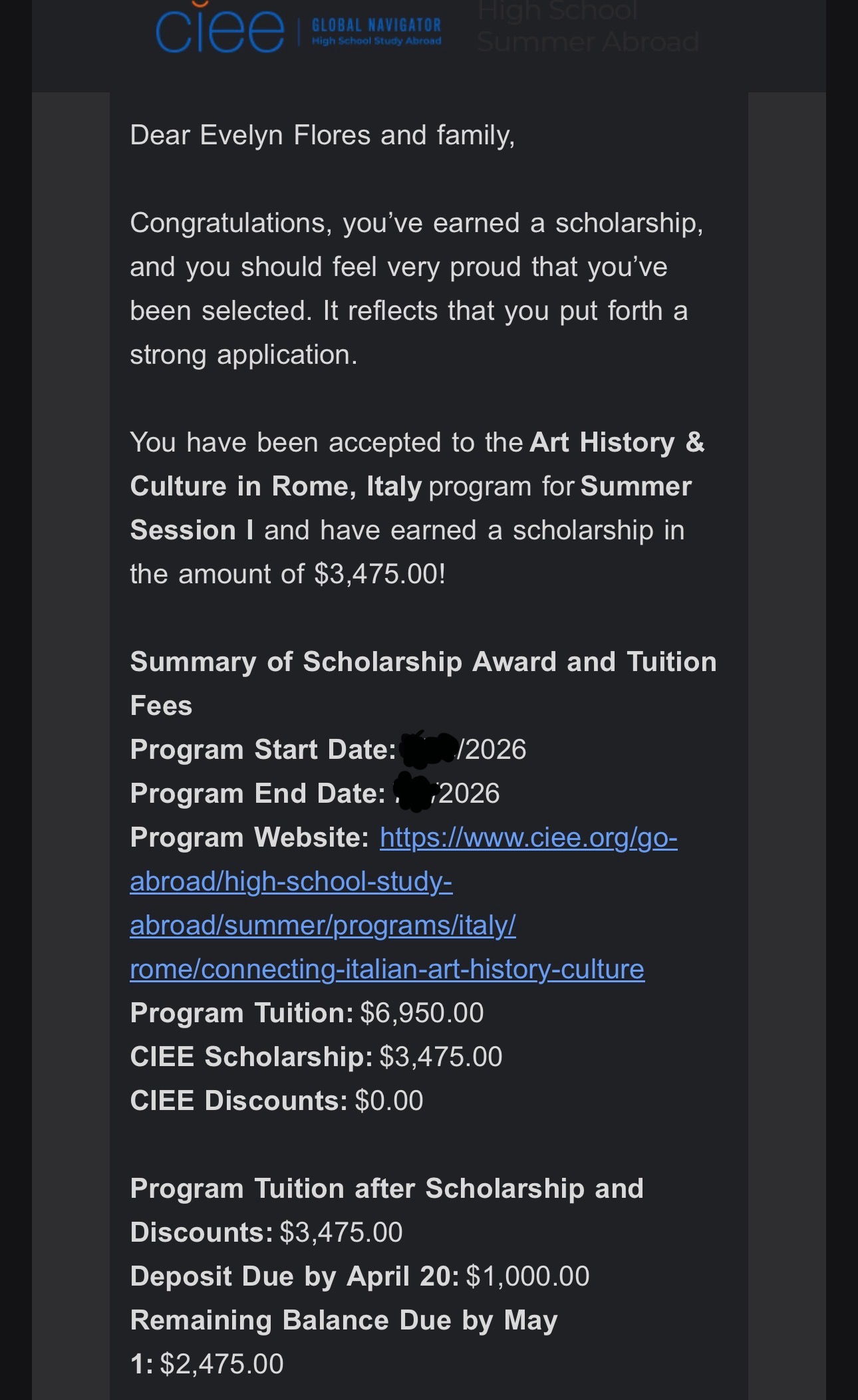Screen dimensions: 858x1400
Task: Open the ciee.org program website link
Action: tap(387, 903)
